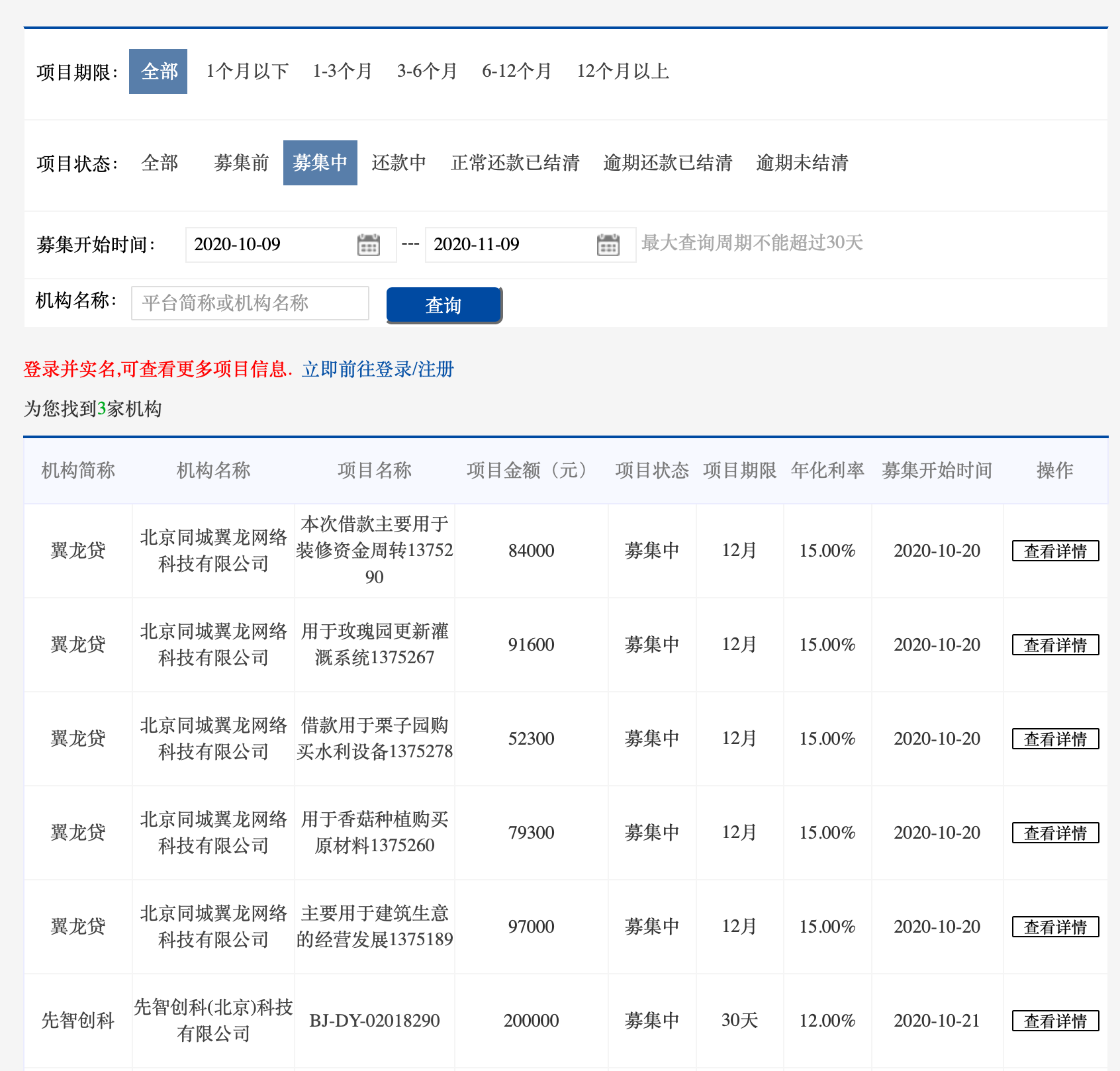
Task: View details of the 玫瑰园 irrigation project
Action: tap(1054, 645)
